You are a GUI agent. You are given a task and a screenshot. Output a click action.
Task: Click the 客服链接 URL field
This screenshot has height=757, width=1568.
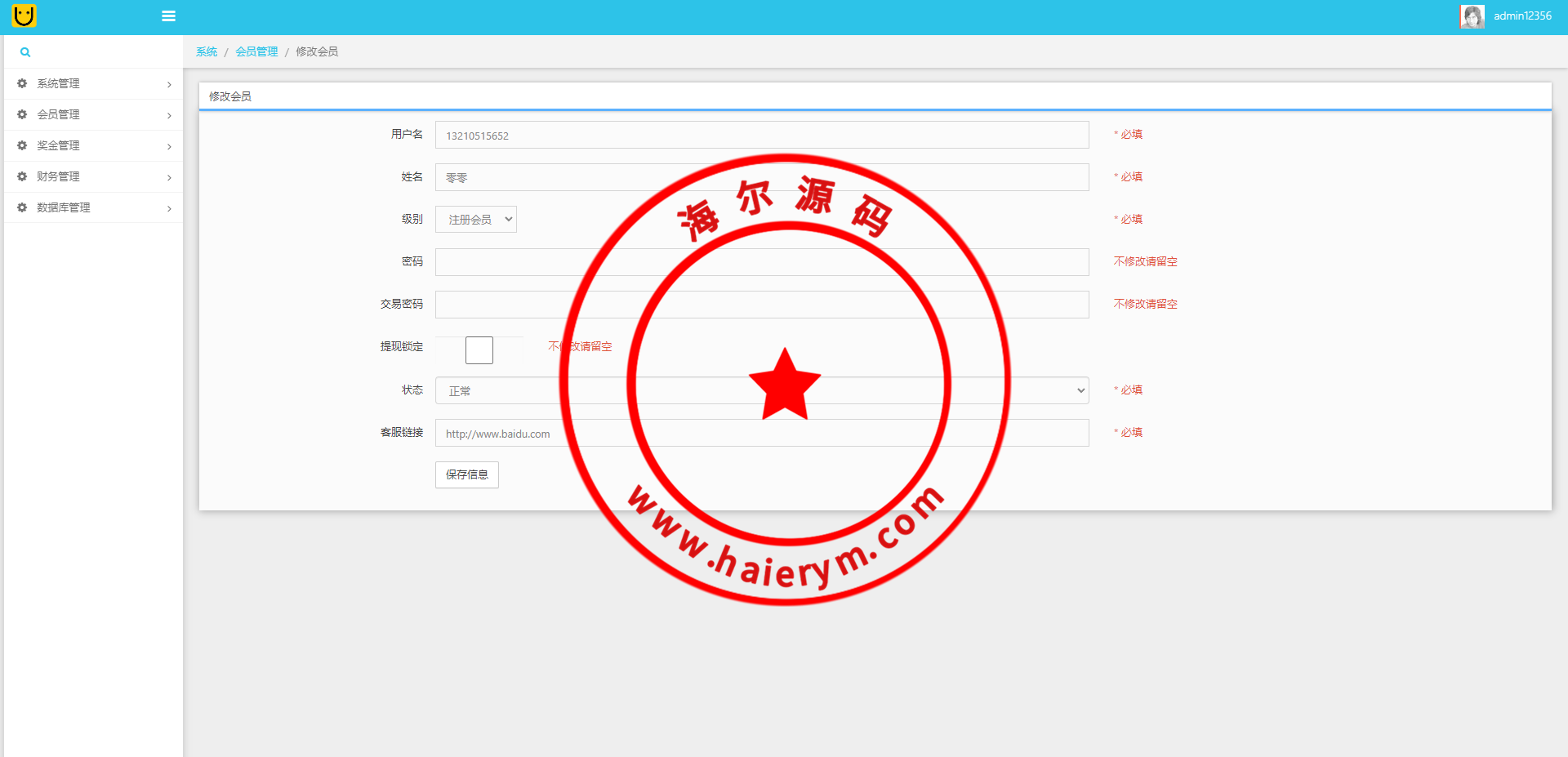tap(761, 434)
